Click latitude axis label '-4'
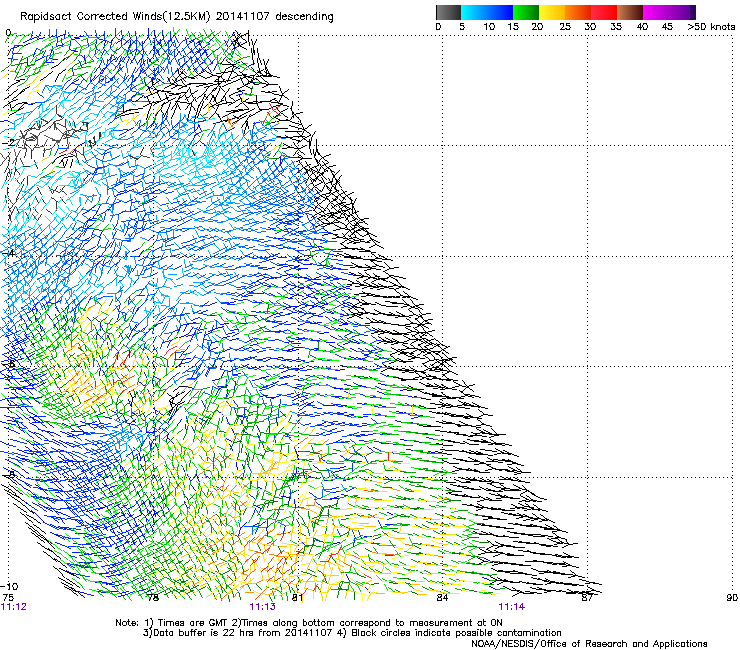740x650 pixels. coord(7,253)
